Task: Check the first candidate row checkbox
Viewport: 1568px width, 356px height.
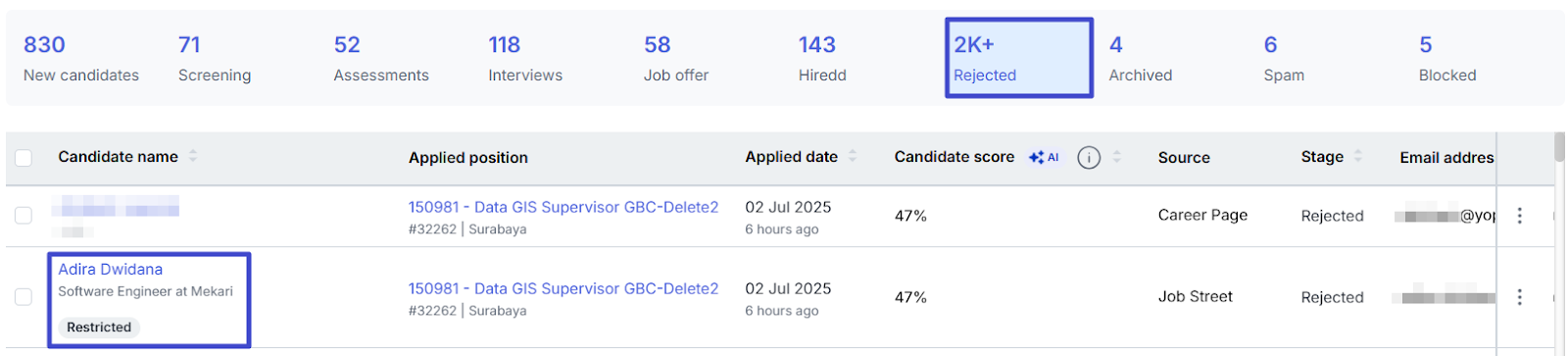Action: 24,215
